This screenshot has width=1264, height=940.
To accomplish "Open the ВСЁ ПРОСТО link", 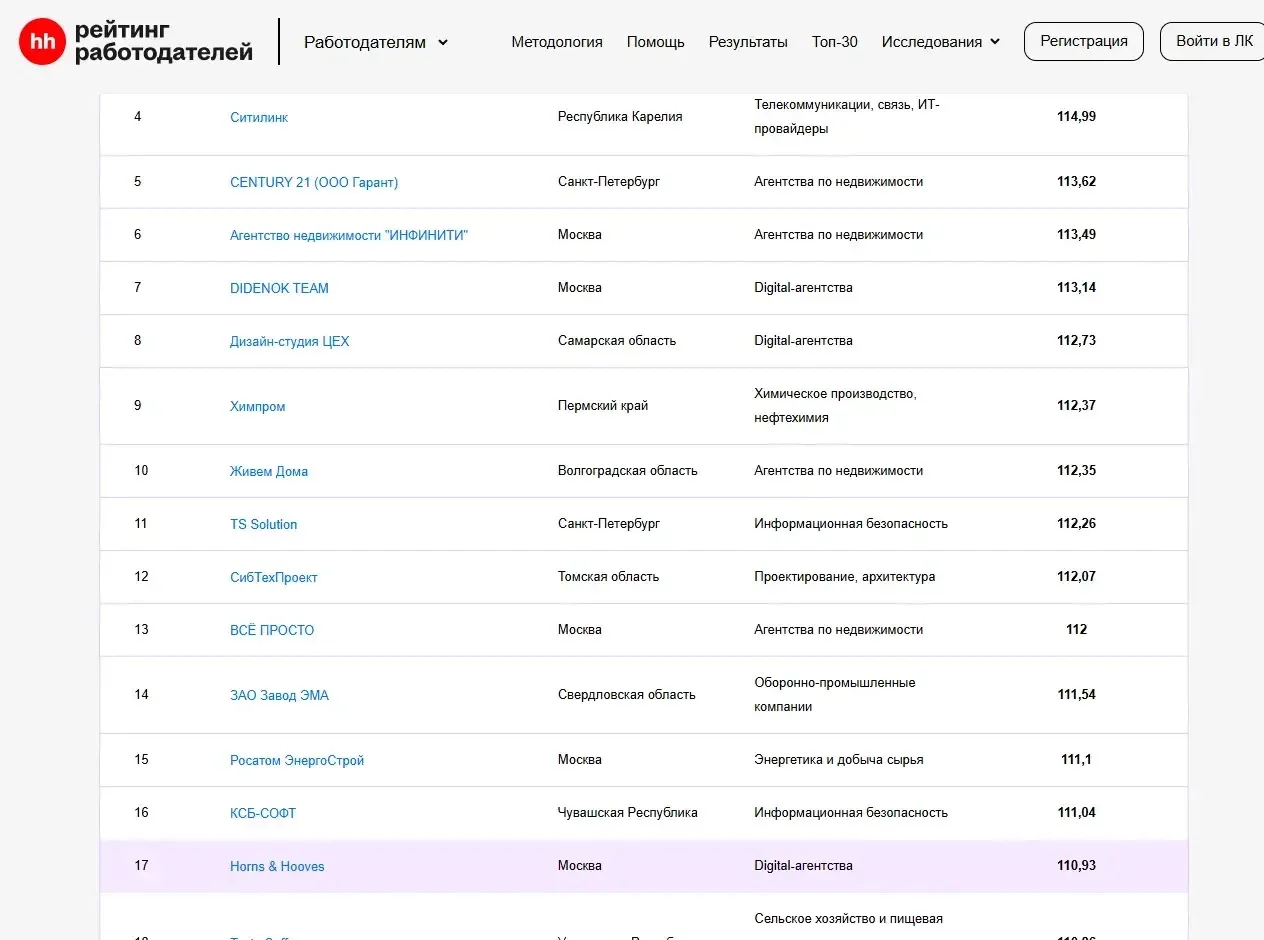I will point(272,630).
